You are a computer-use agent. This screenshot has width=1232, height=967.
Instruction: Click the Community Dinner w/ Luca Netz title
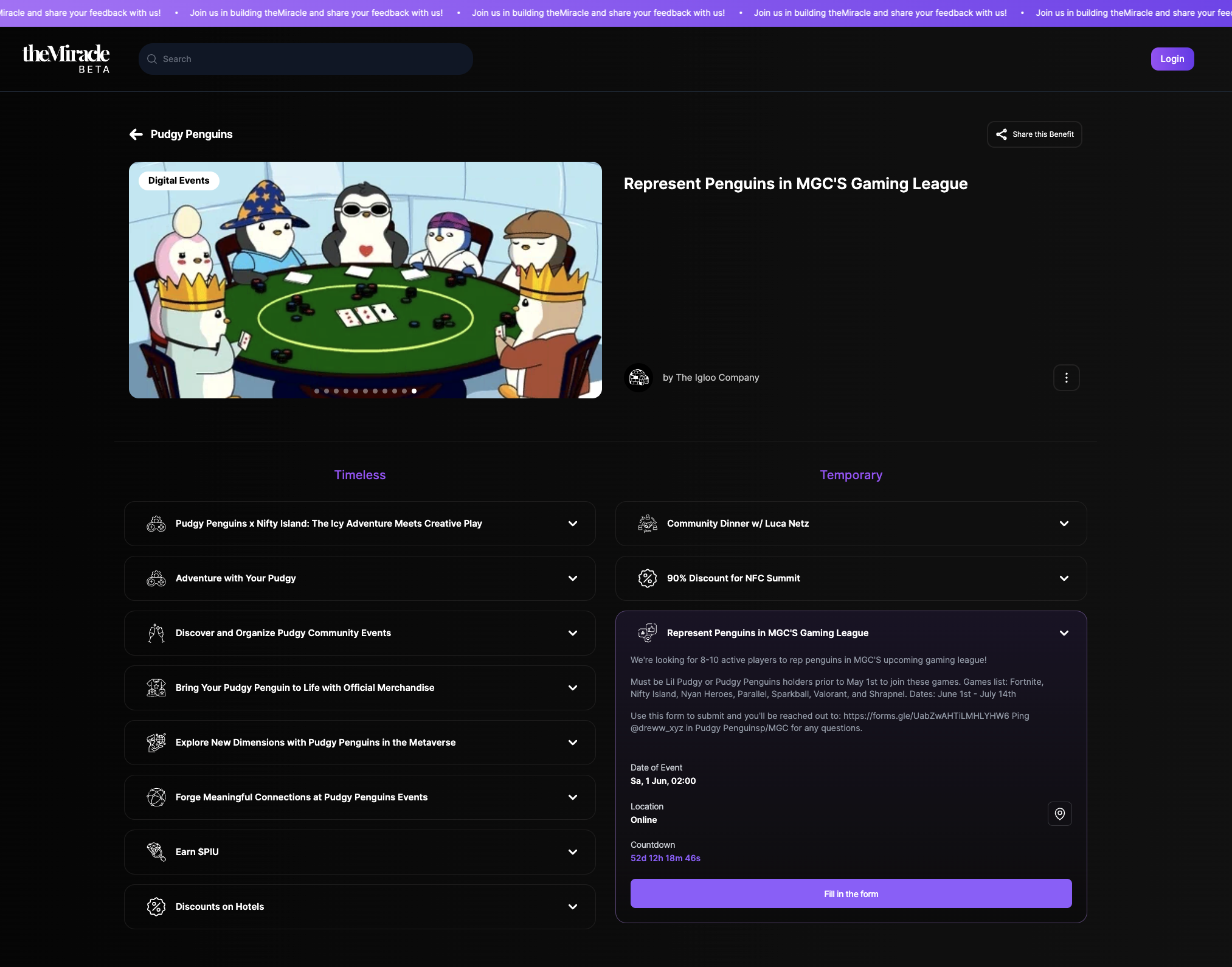point(738,524)
